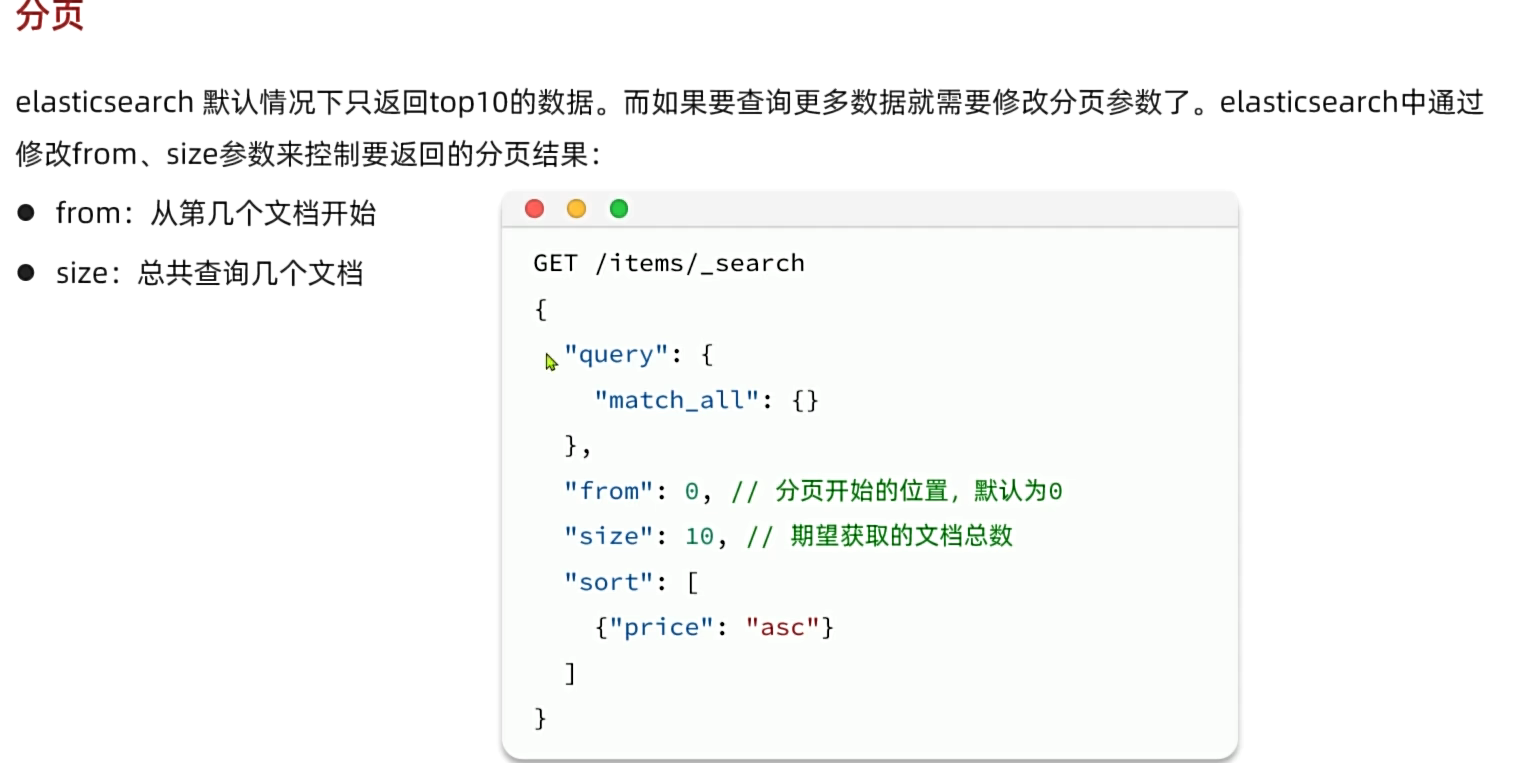1518x763 pixels.
Task: Click the heading 分页
Action: point(49,15)
